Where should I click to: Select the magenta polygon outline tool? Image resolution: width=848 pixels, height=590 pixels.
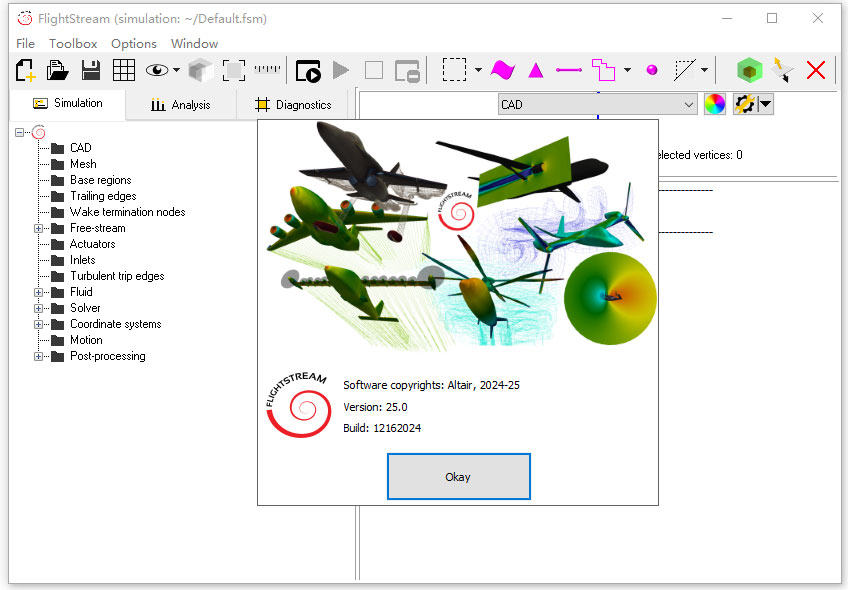[x=604, y=70]
